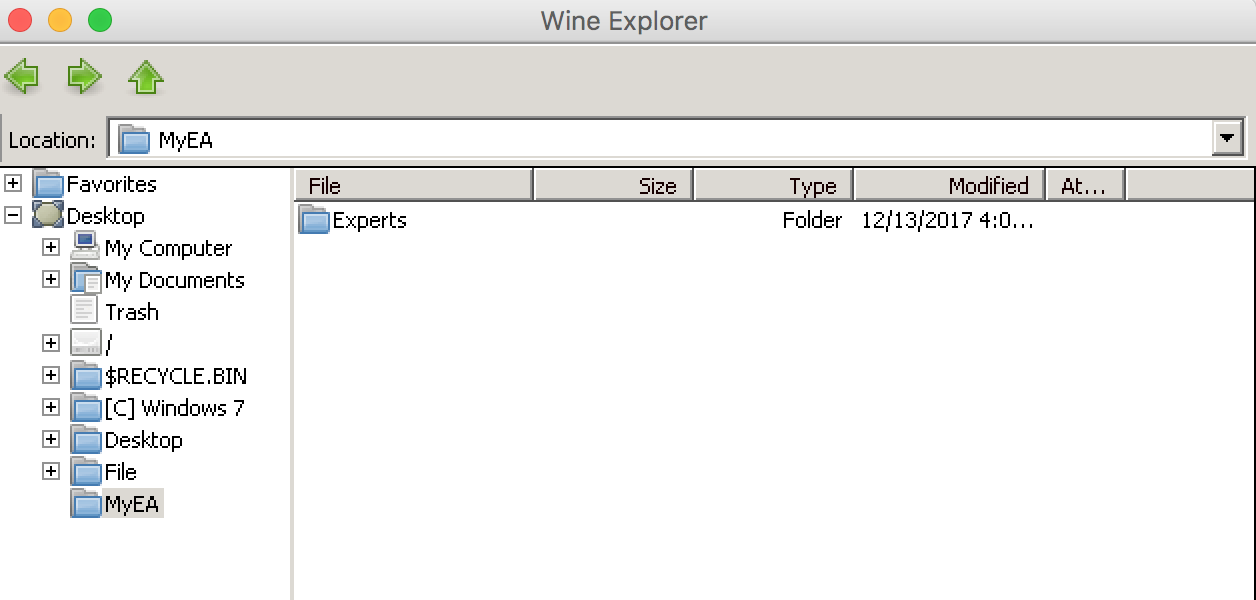Screen dimensions: 1256x600
Task: Select the Desktop subfolder in tree
Action: point(143,440)
